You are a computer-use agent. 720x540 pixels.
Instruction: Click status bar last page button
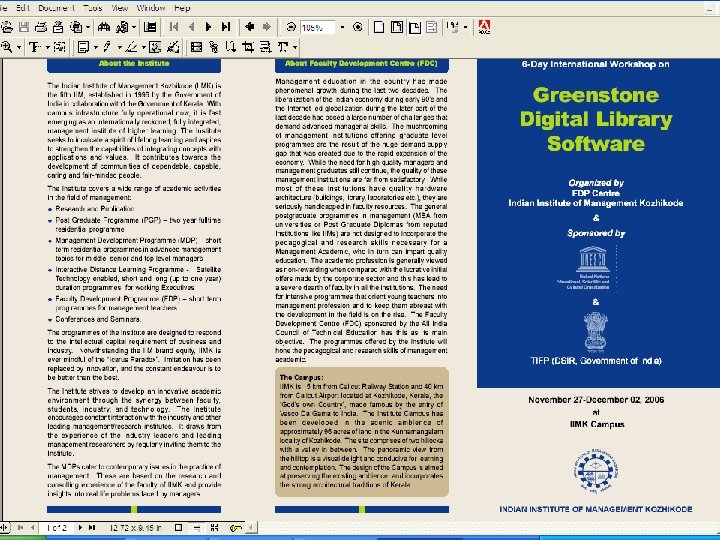pos(92,528)
